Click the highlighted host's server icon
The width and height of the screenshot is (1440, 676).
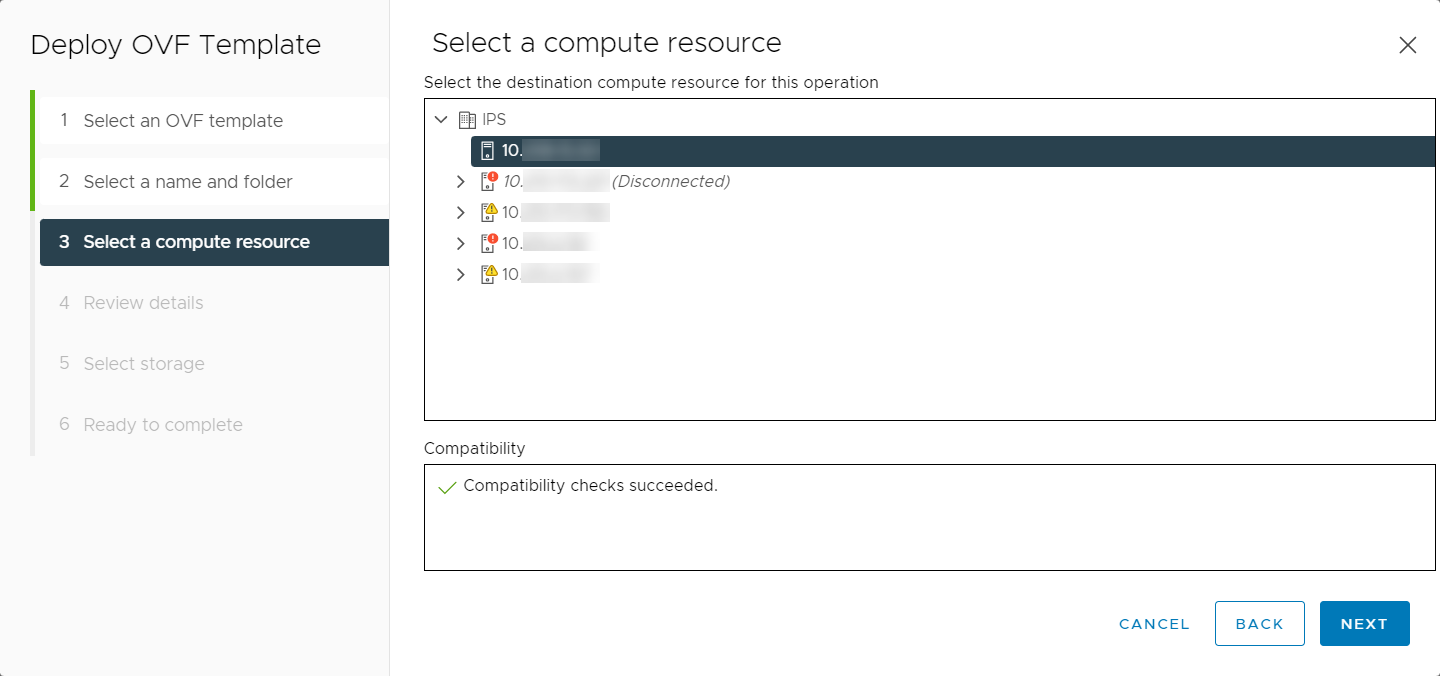pos(488,151)
